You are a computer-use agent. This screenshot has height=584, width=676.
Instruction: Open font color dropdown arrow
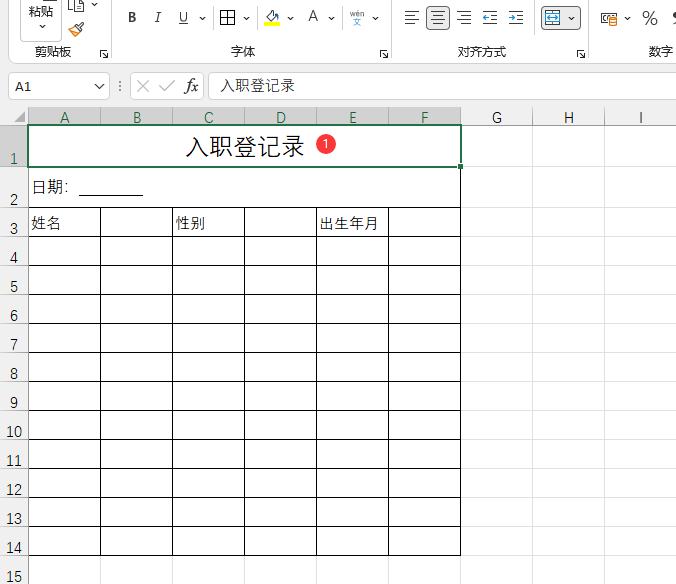(331, 18)
